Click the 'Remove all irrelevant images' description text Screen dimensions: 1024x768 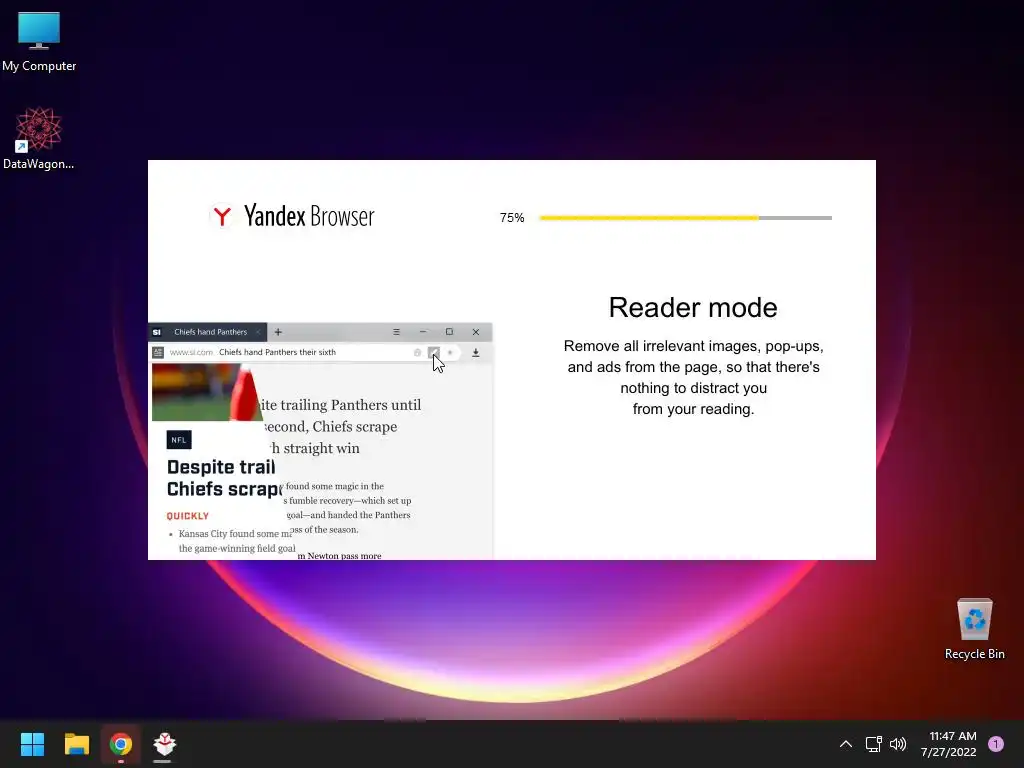pyautogui.click(x=693, y=377)
